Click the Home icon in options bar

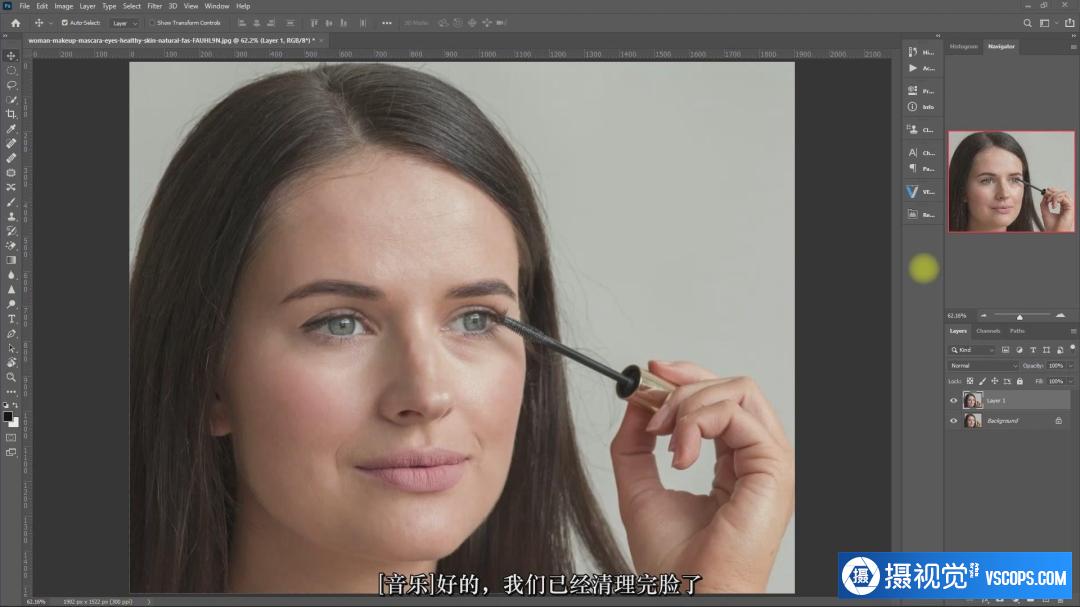tap(16, 23)
